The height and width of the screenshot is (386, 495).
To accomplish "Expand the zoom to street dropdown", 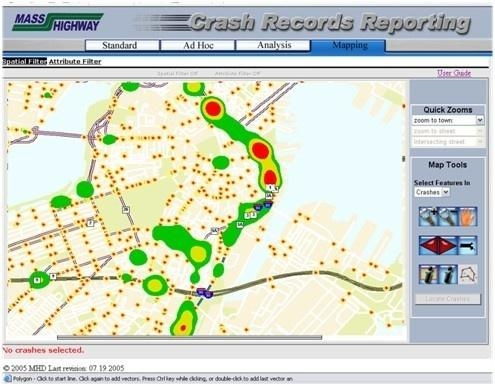I will (x=448, y=131).
